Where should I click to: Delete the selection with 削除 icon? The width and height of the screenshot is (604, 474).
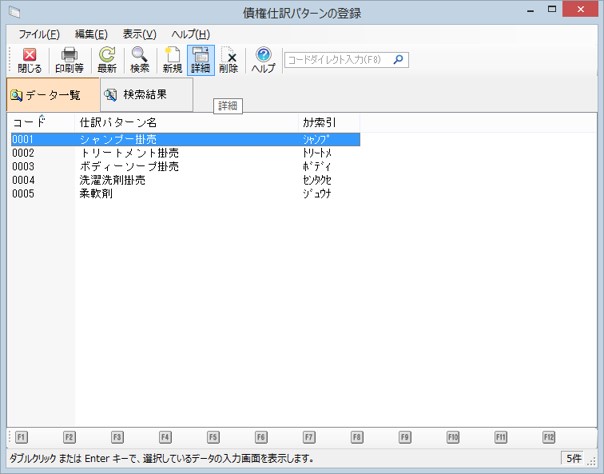228,60
